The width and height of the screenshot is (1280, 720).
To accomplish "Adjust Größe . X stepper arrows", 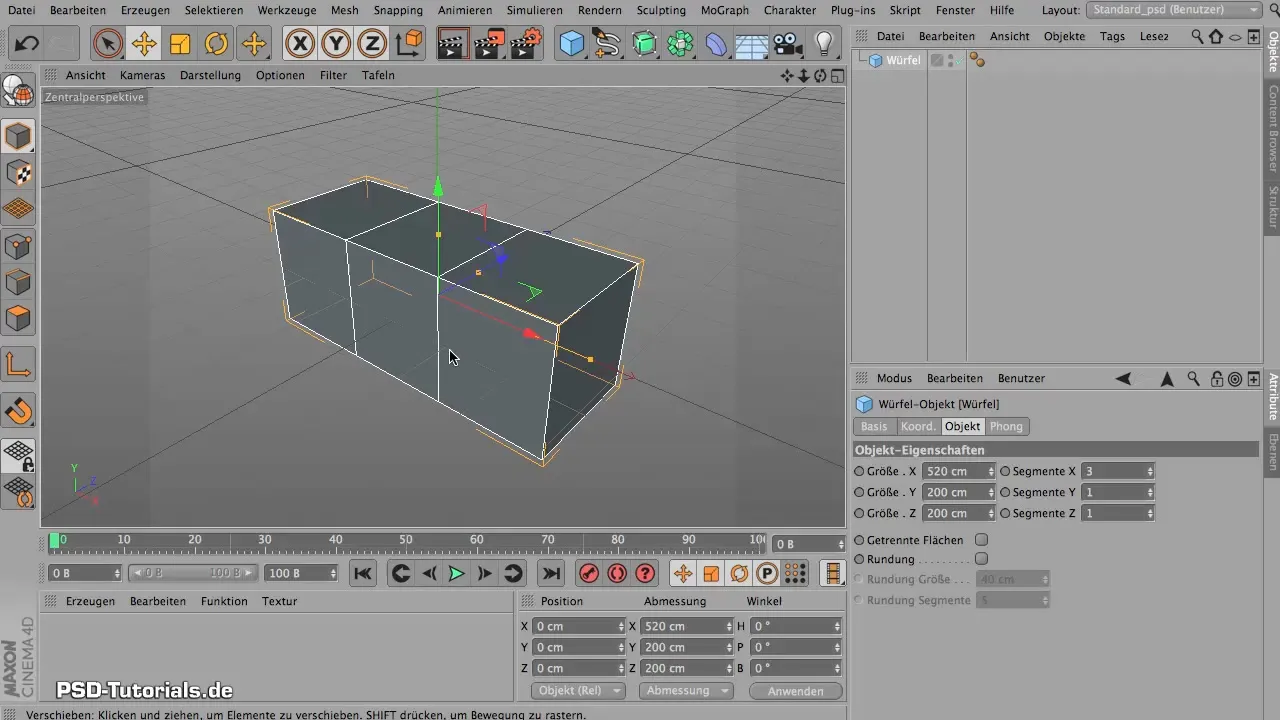I will click(x=991, y=471).
